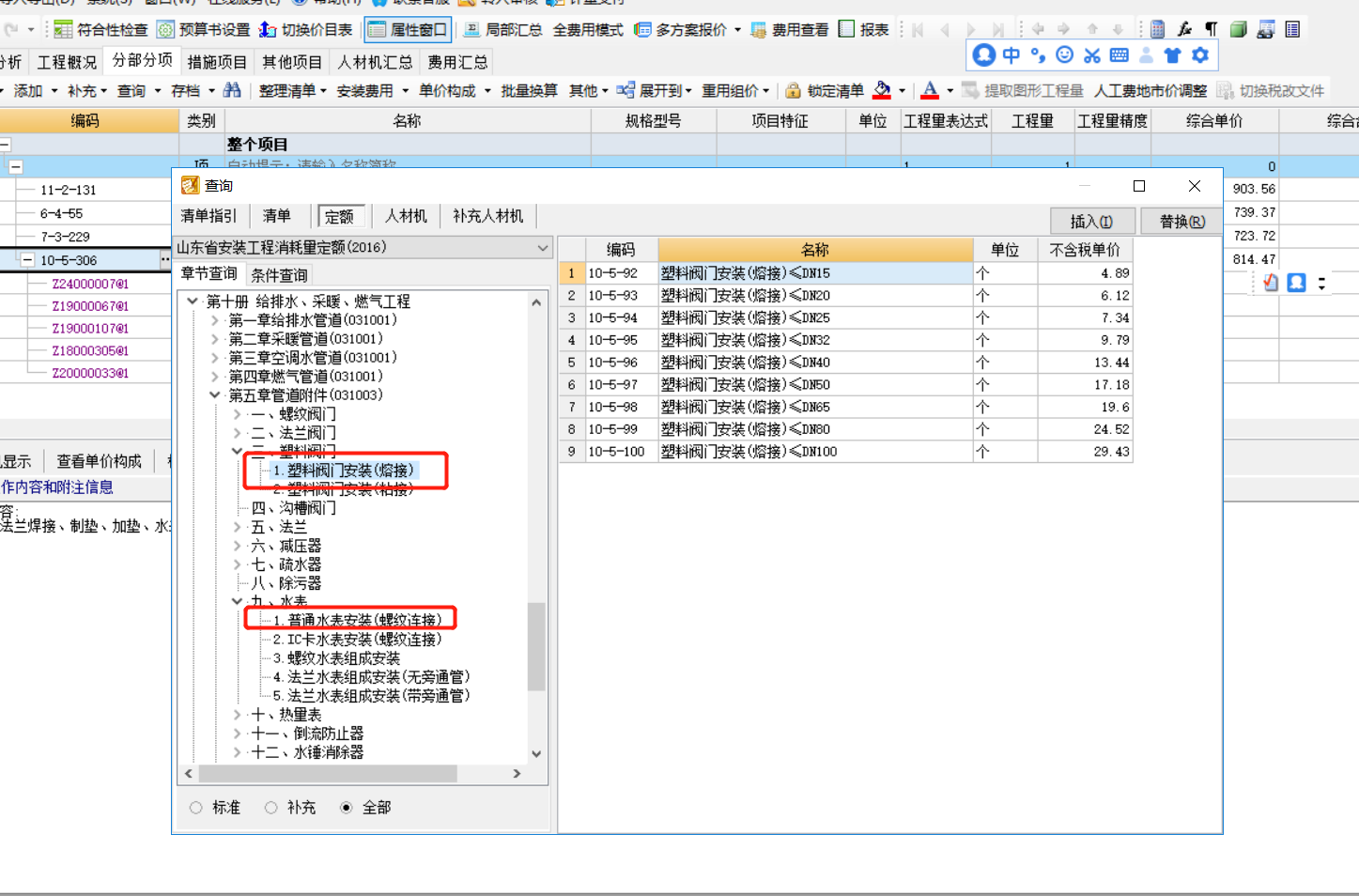Click the IME punctuation toggle icon
Viewport: 1359px width, 896px height.
click(1038, 55)
